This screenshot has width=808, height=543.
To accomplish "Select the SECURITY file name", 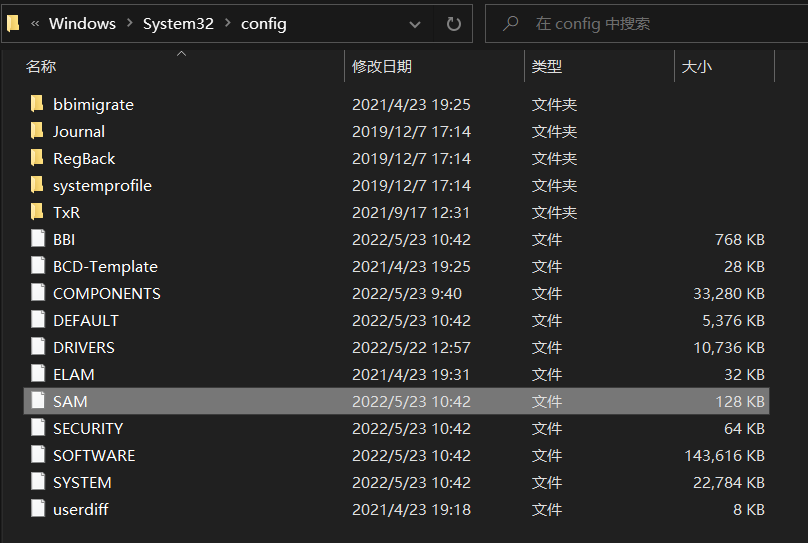I will point(88,428).
